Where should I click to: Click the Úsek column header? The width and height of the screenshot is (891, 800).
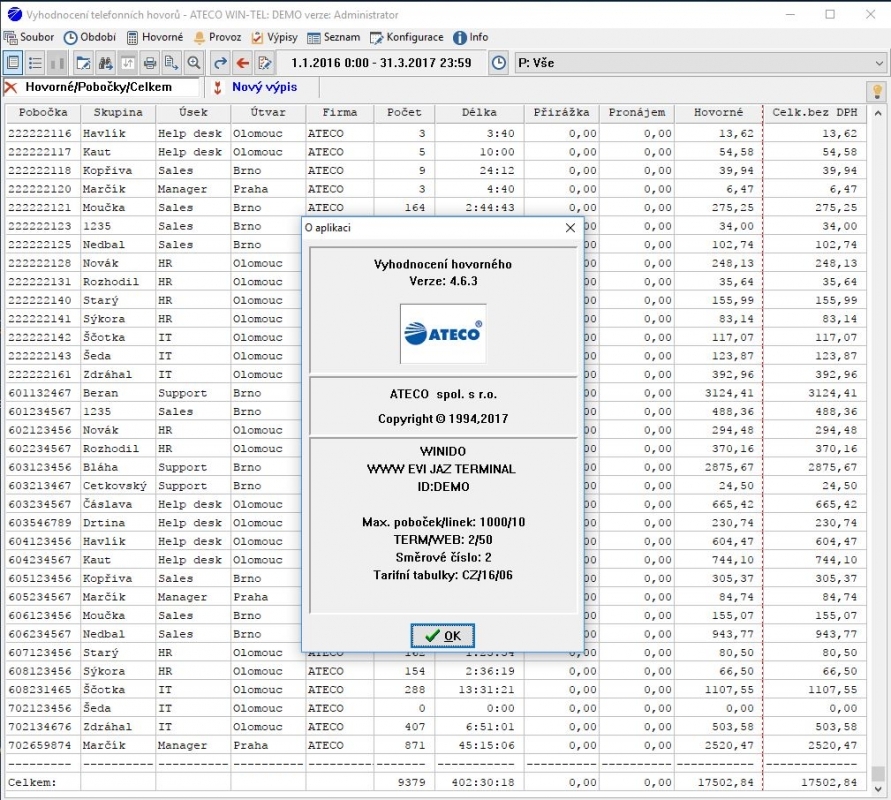click(x=193, y=112)
